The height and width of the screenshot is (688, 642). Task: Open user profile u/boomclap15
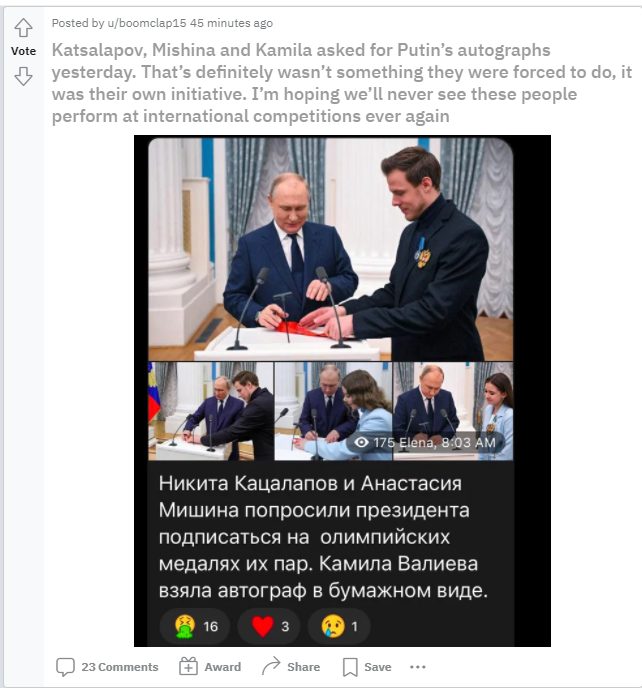point(147,23)
